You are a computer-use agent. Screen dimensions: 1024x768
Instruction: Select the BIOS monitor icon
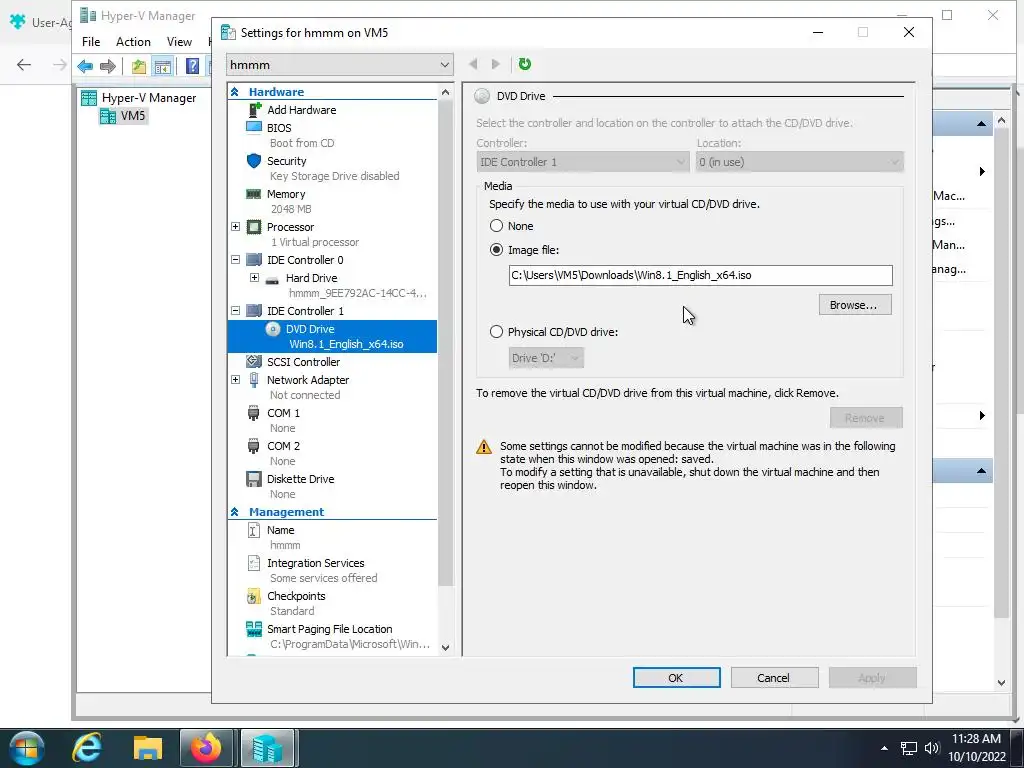(254, 127)
